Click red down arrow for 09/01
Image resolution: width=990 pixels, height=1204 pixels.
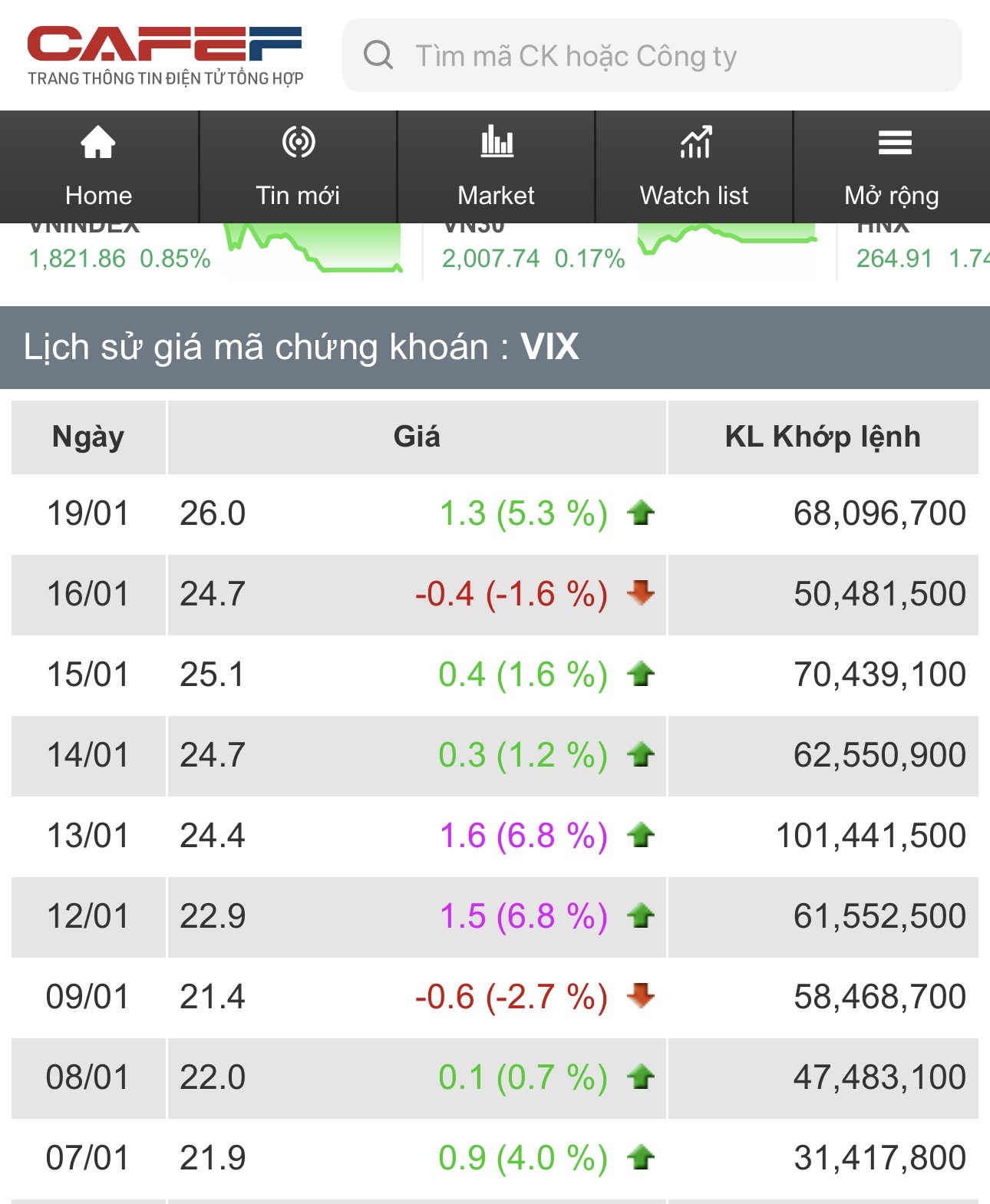pyautogui.click(x=640, y=995)
